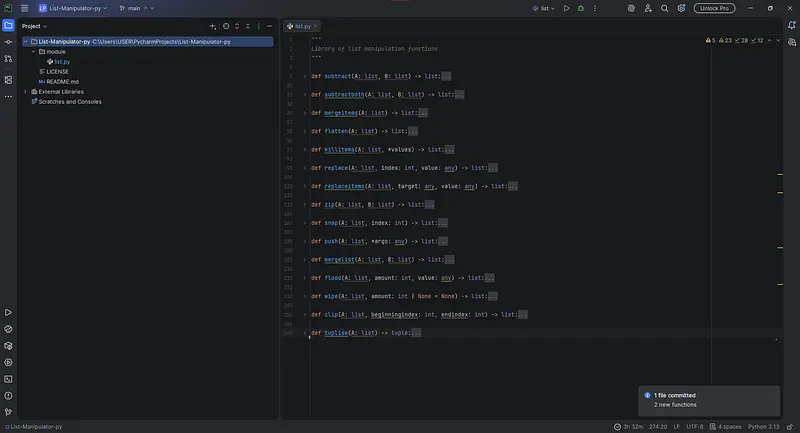The image size is (800, 433).
Task: Open the Problems tool window
Action: coord(8,395)
